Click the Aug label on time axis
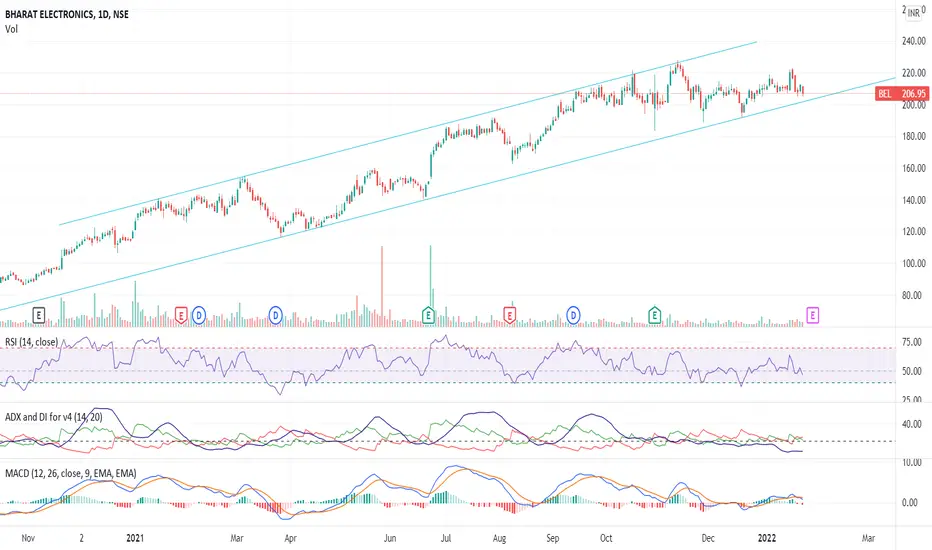932x550 pixels. click(499, 538)
